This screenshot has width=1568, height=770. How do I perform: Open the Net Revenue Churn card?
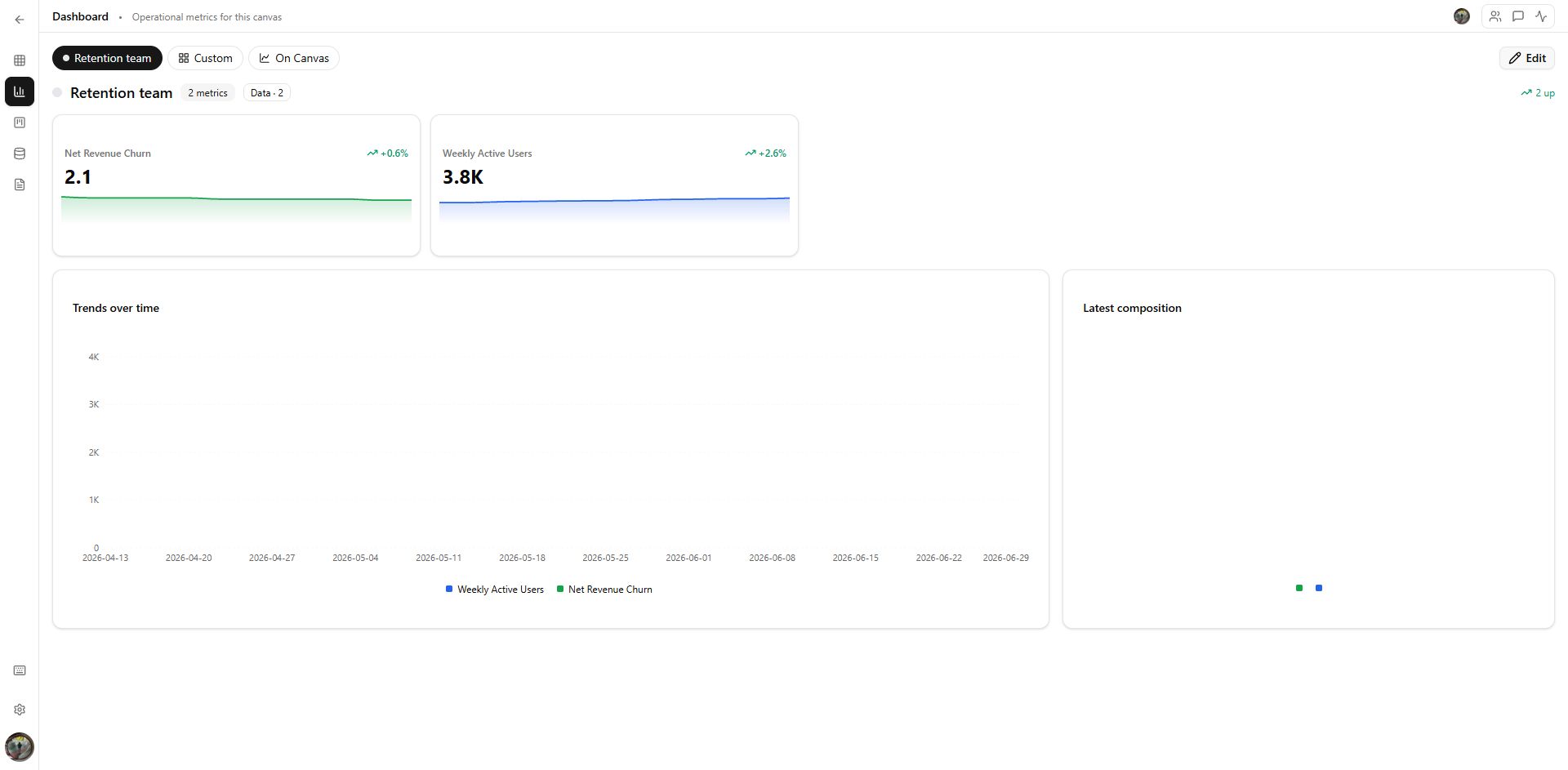point(236,185)
